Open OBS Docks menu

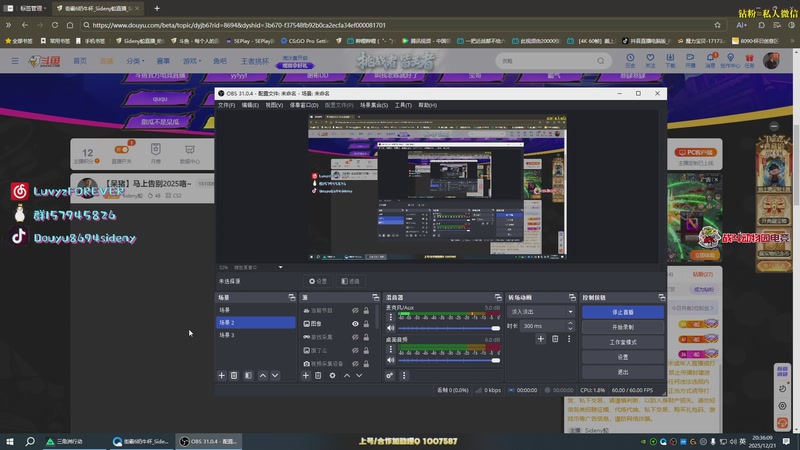point(304,105)
